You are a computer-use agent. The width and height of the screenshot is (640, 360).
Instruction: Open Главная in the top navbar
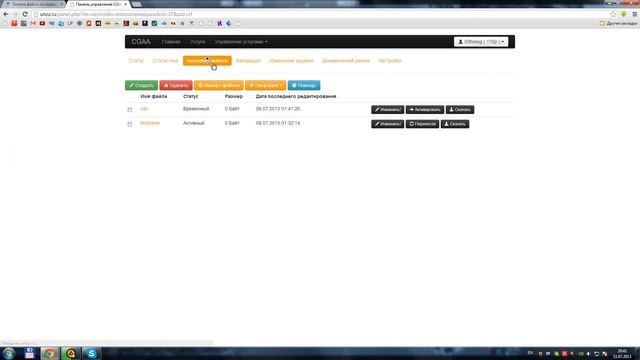[x=171, y=42]
